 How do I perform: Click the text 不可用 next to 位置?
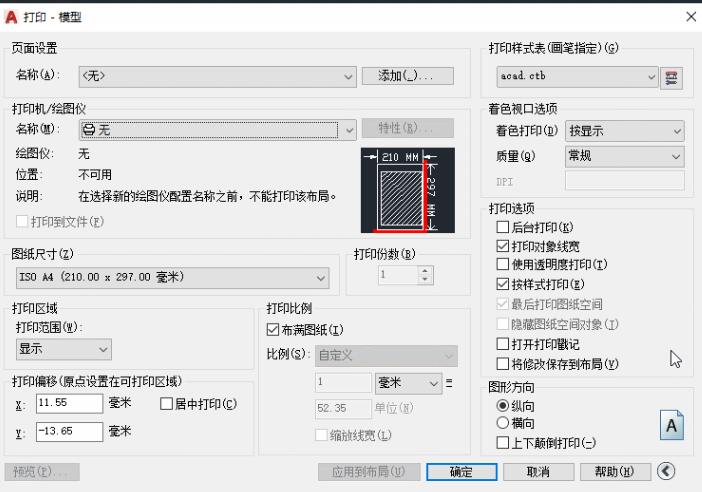95,175
